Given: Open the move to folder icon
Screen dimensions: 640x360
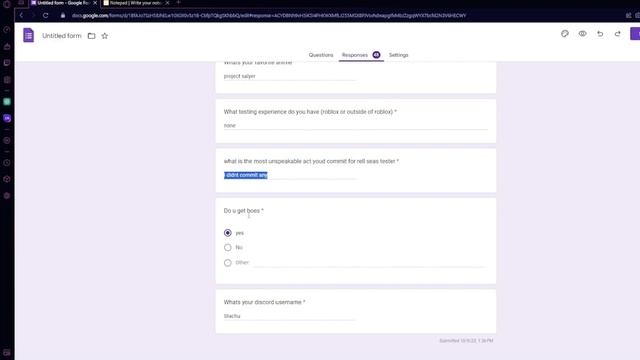Looking at the screenshot, I should click(x=91, y=36).
